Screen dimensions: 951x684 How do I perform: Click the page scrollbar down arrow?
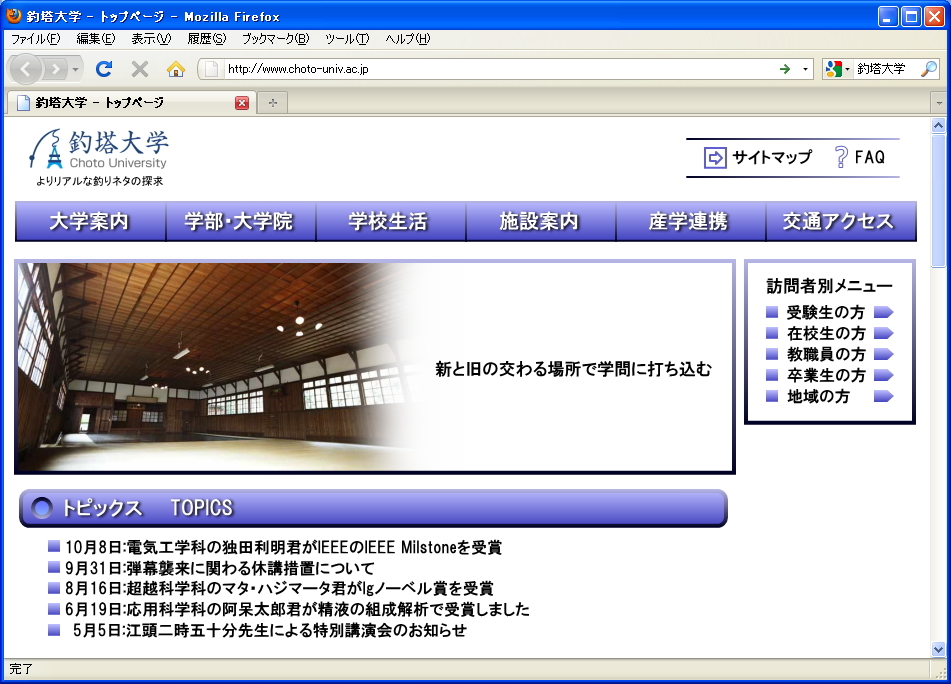[938, 649]
